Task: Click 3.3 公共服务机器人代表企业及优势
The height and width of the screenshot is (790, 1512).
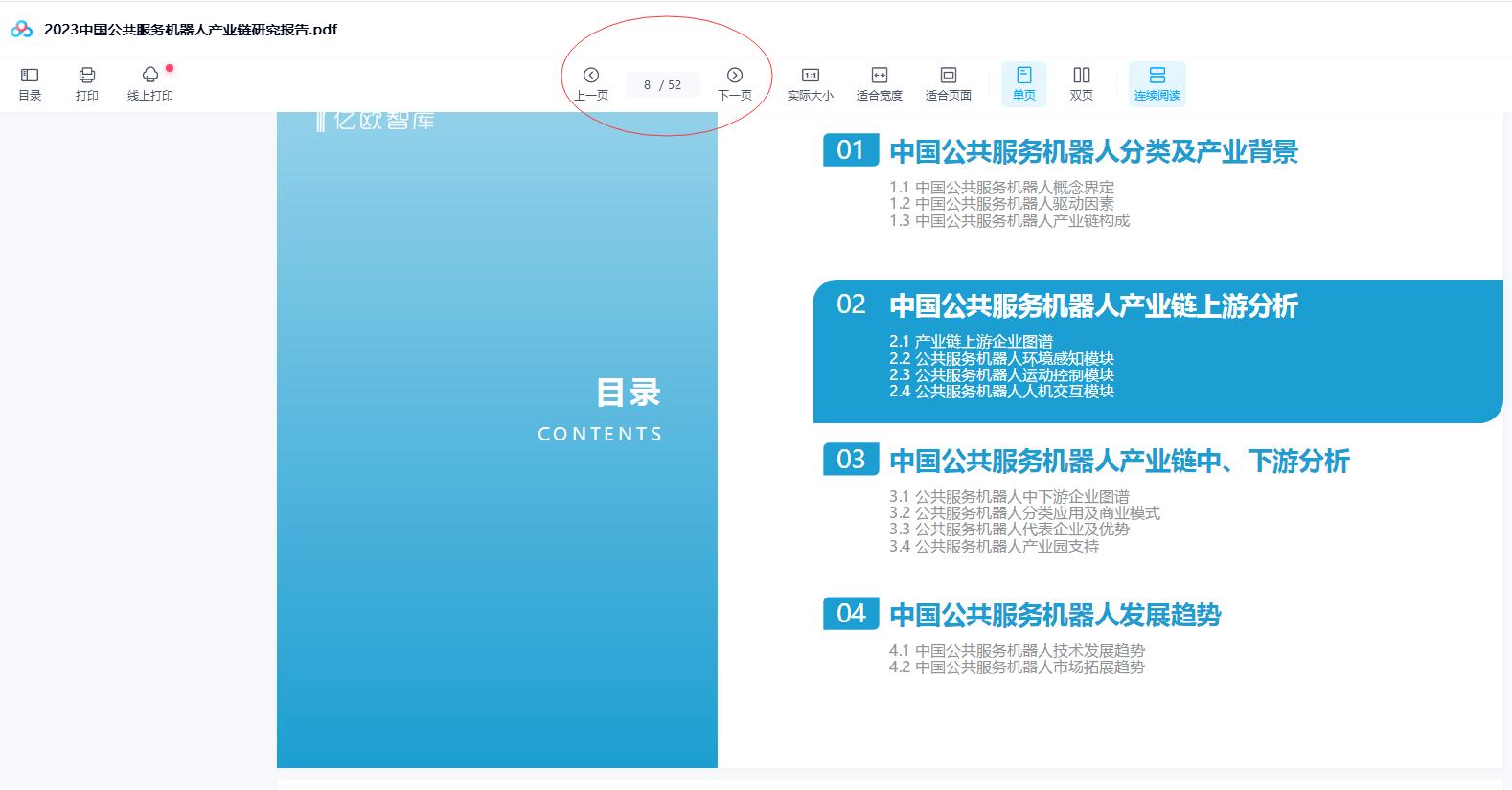Action: point(1009,530)
